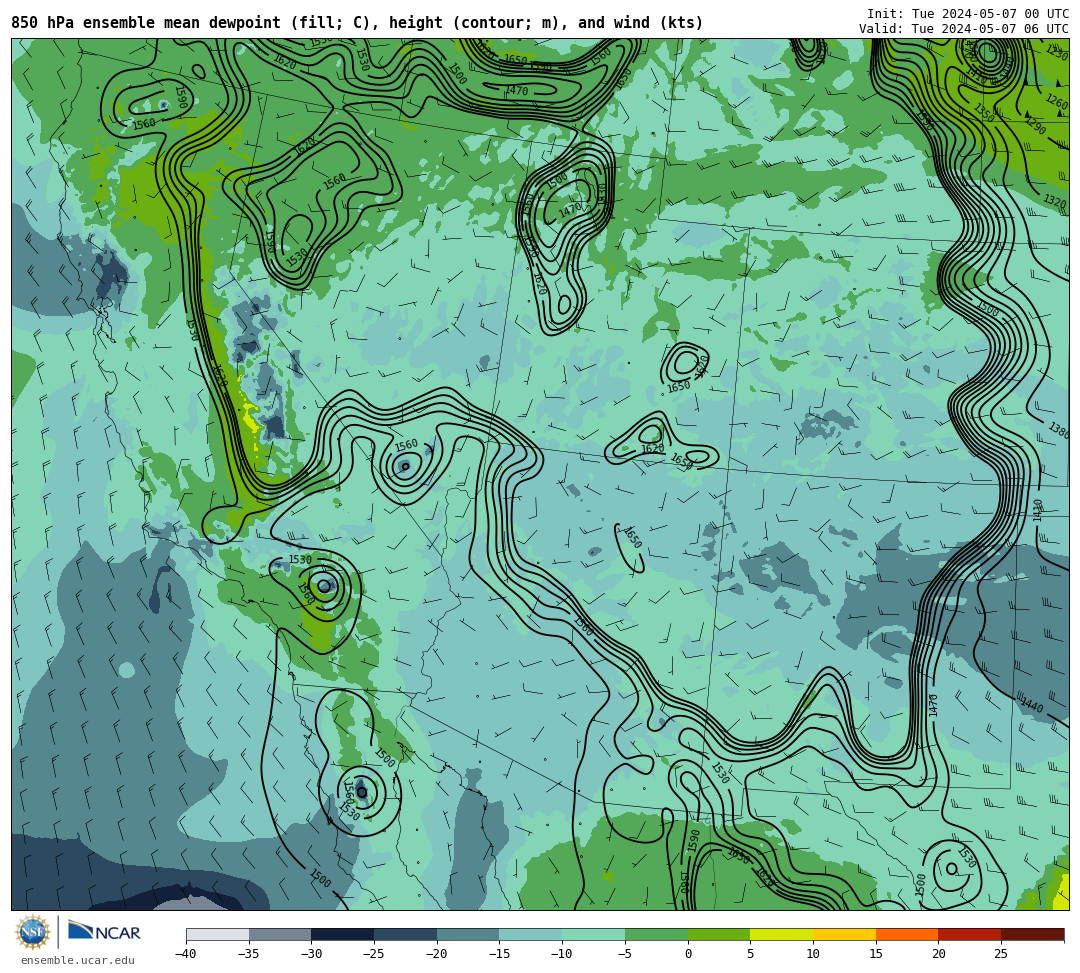Select the -35 to -30 gray-blue swatch

280,934
